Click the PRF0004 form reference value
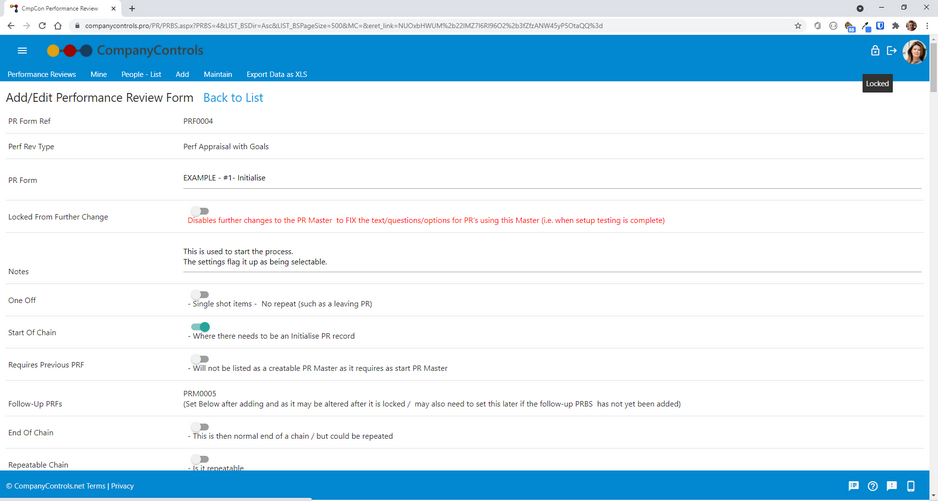 [x=198, y=121]
